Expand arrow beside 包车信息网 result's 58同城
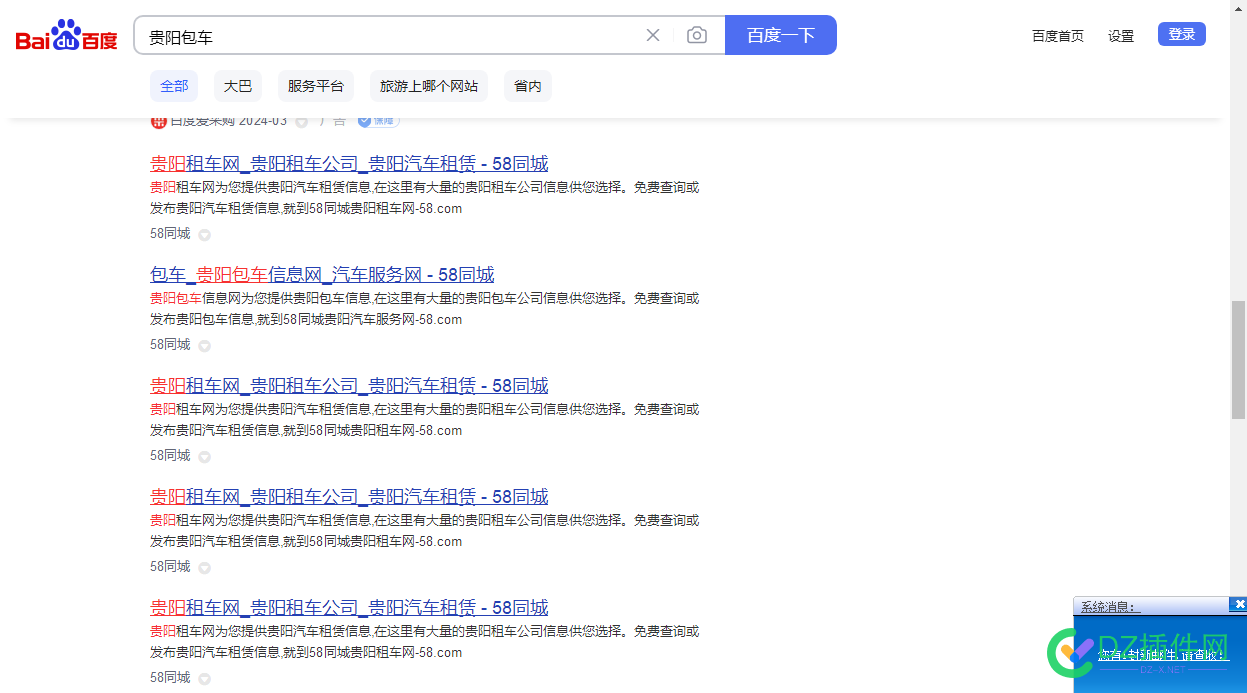This screenshot has height=693, width=1247. pos(204,346)
